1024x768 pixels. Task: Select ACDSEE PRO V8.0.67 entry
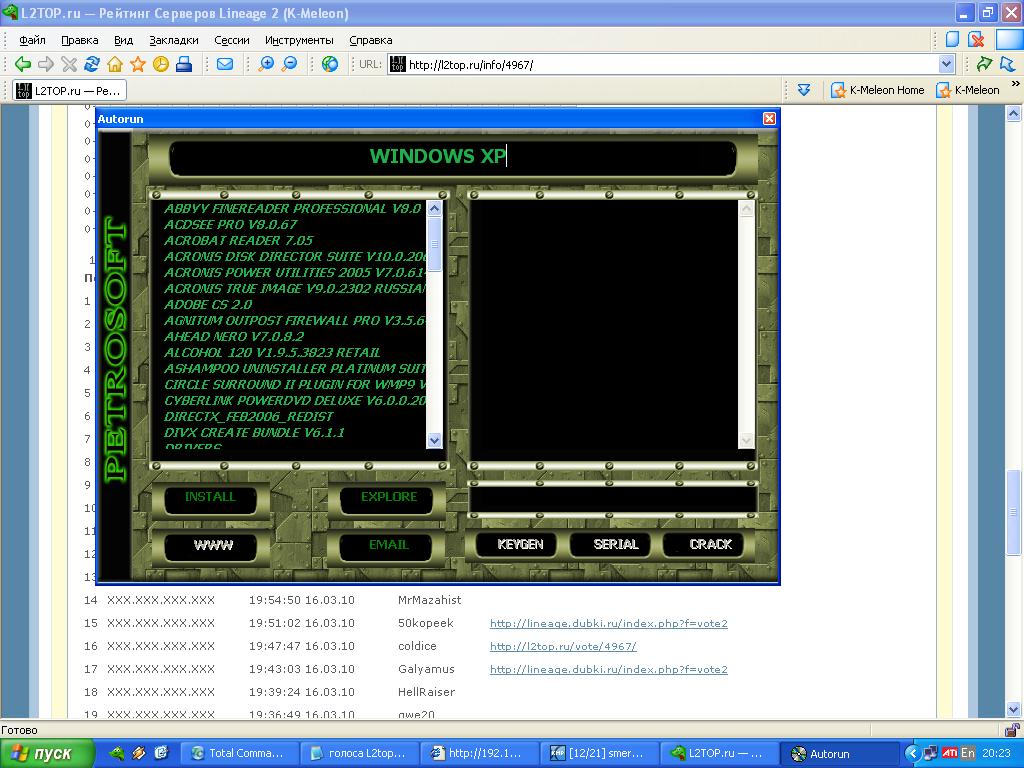coord(231,225)
